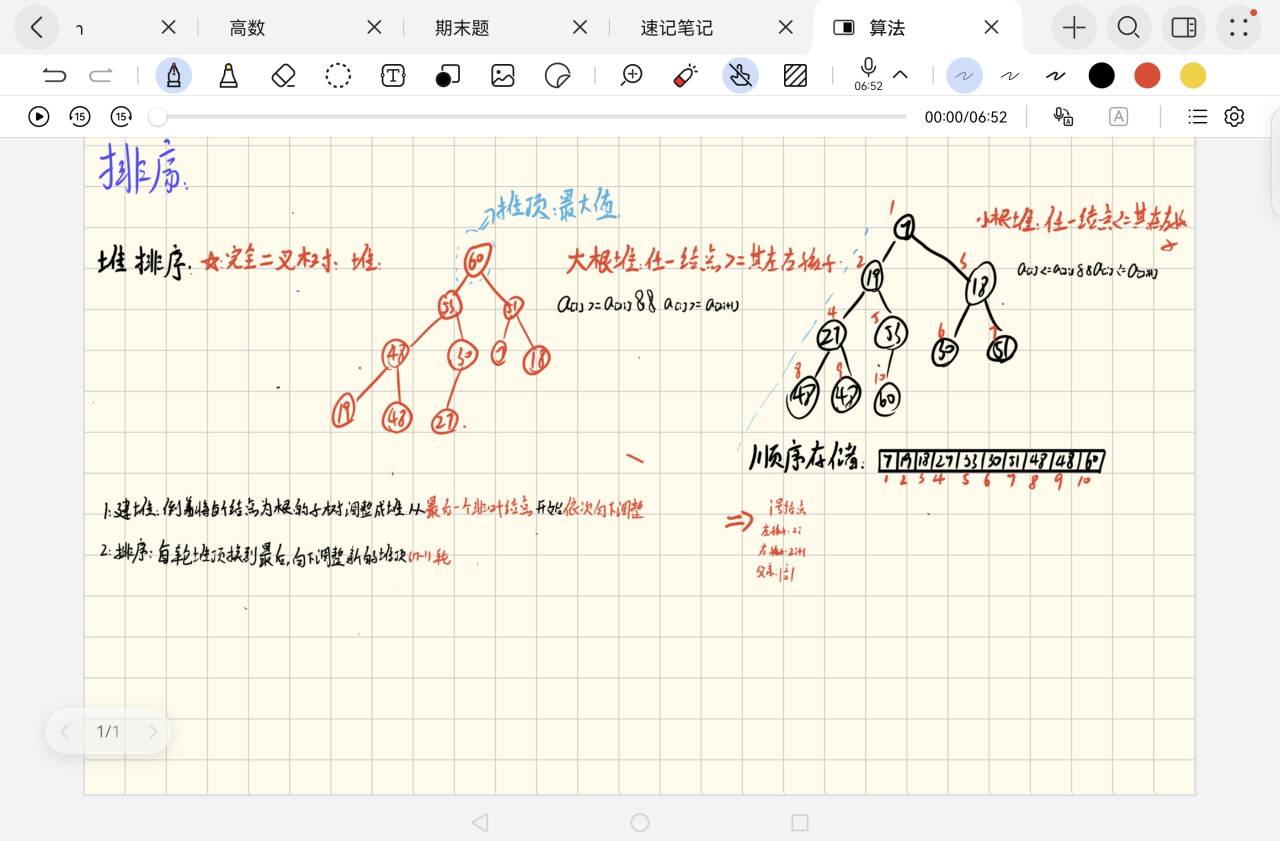Screen dimensions: 1280x841
Task: Open the recording list icon
Action: coord(1198,117)
